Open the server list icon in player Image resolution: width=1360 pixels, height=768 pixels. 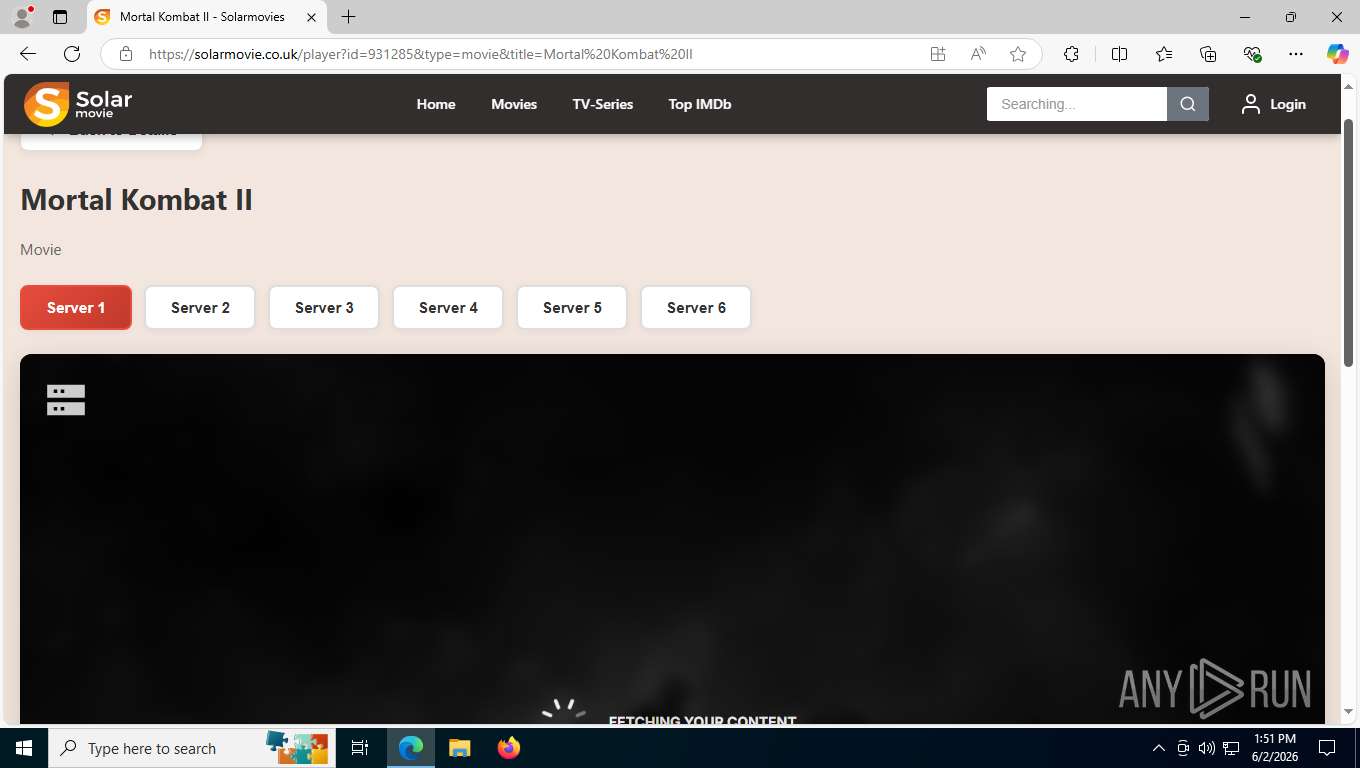point(66,400)
